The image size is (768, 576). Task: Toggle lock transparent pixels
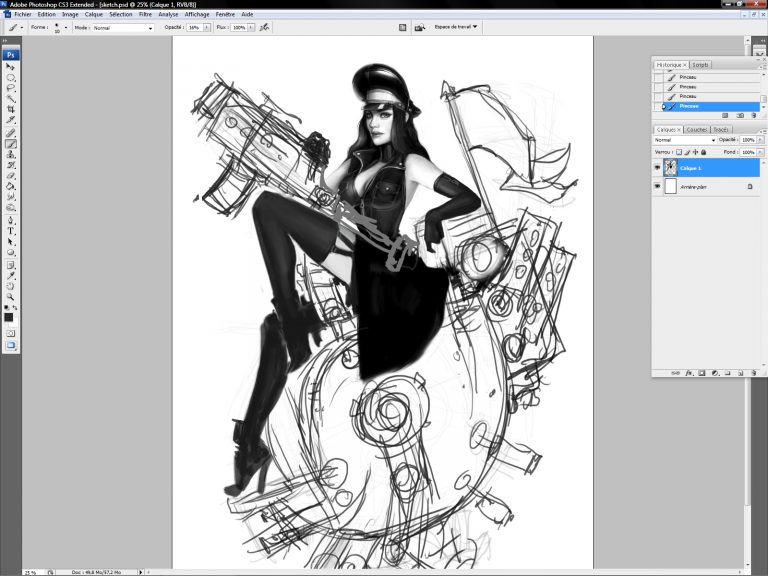pyautogui.click(x=679, y=152)
